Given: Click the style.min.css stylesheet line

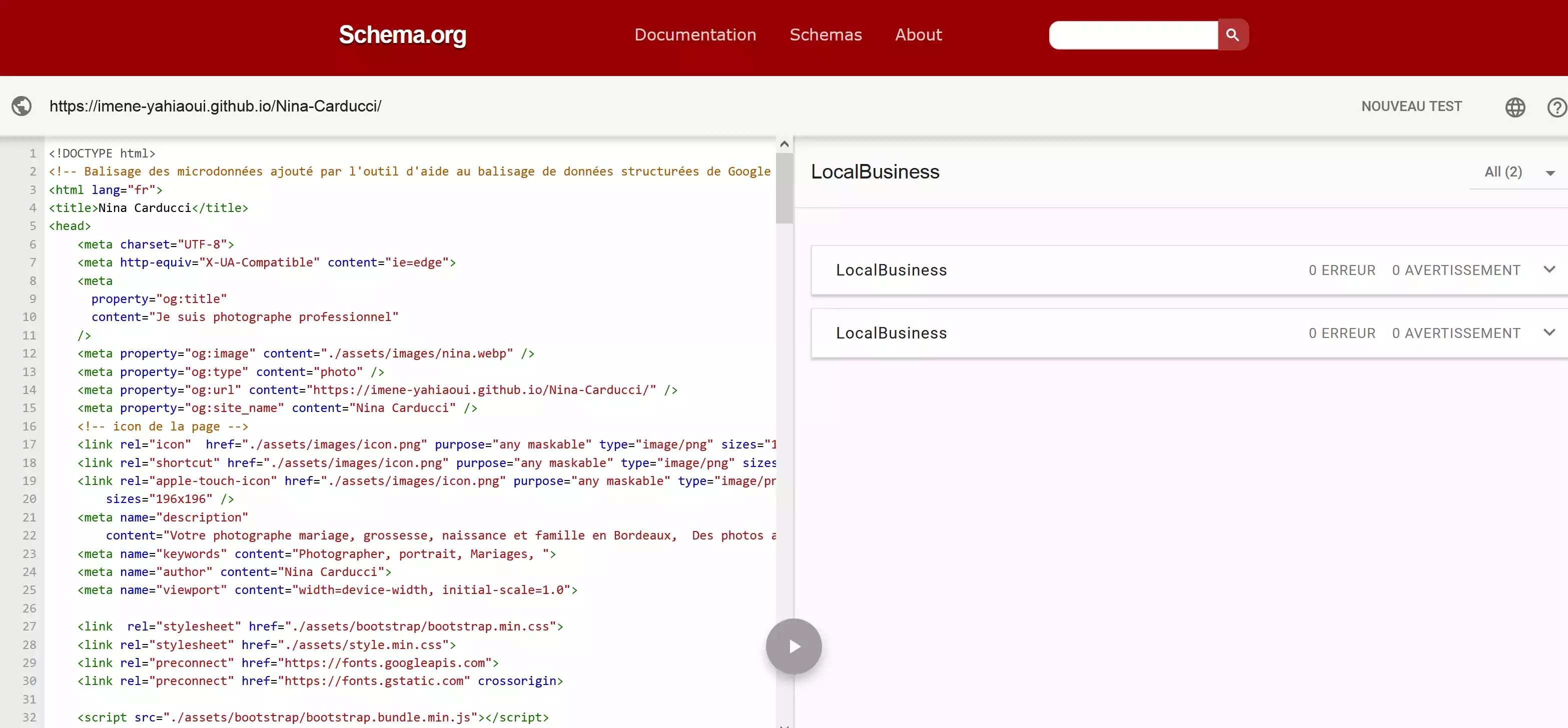Looking at the screenshot, I should (x=267, y=644).
